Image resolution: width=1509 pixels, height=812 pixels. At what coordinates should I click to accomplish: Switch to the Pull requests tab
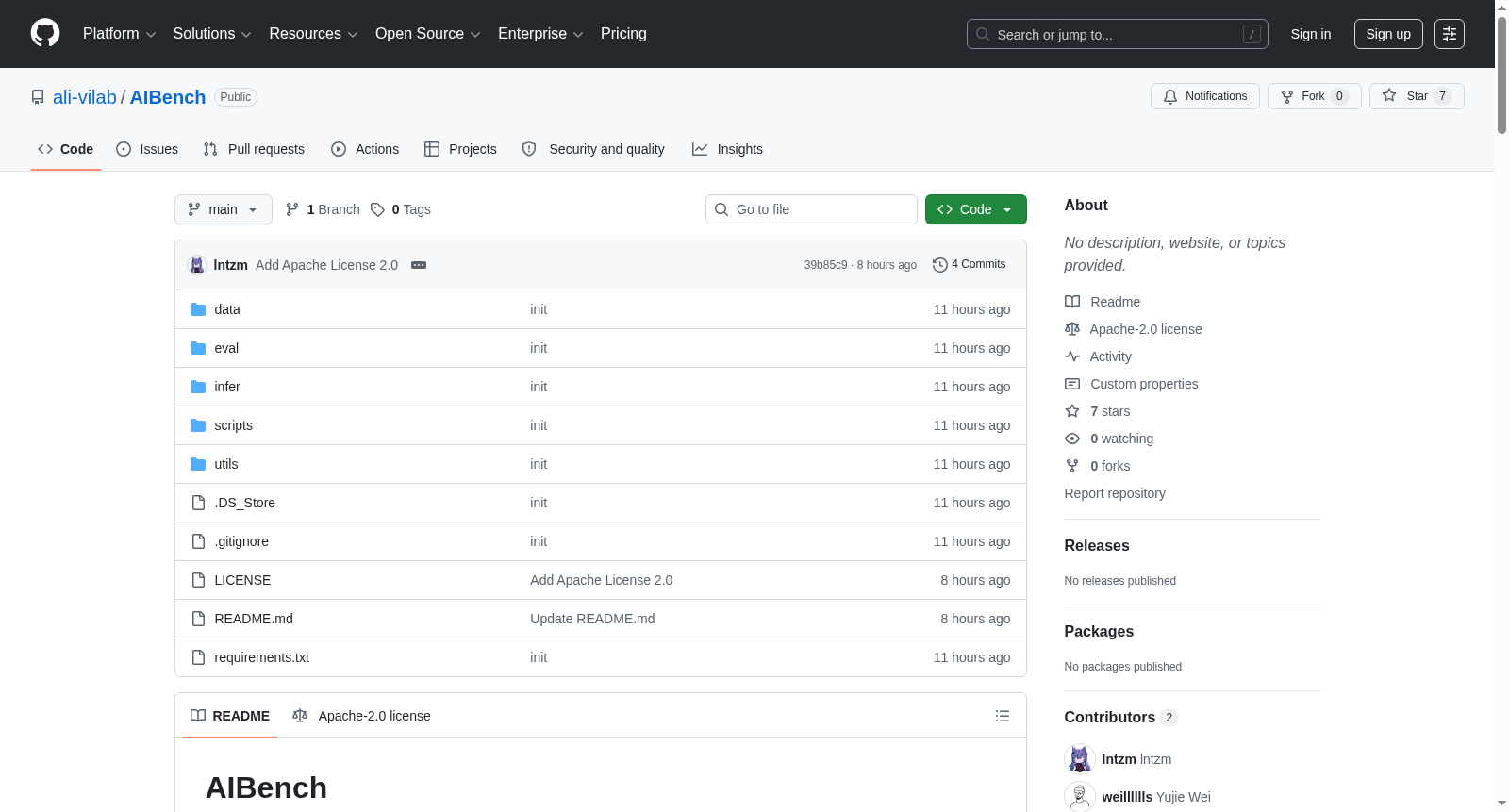[254, 149]
